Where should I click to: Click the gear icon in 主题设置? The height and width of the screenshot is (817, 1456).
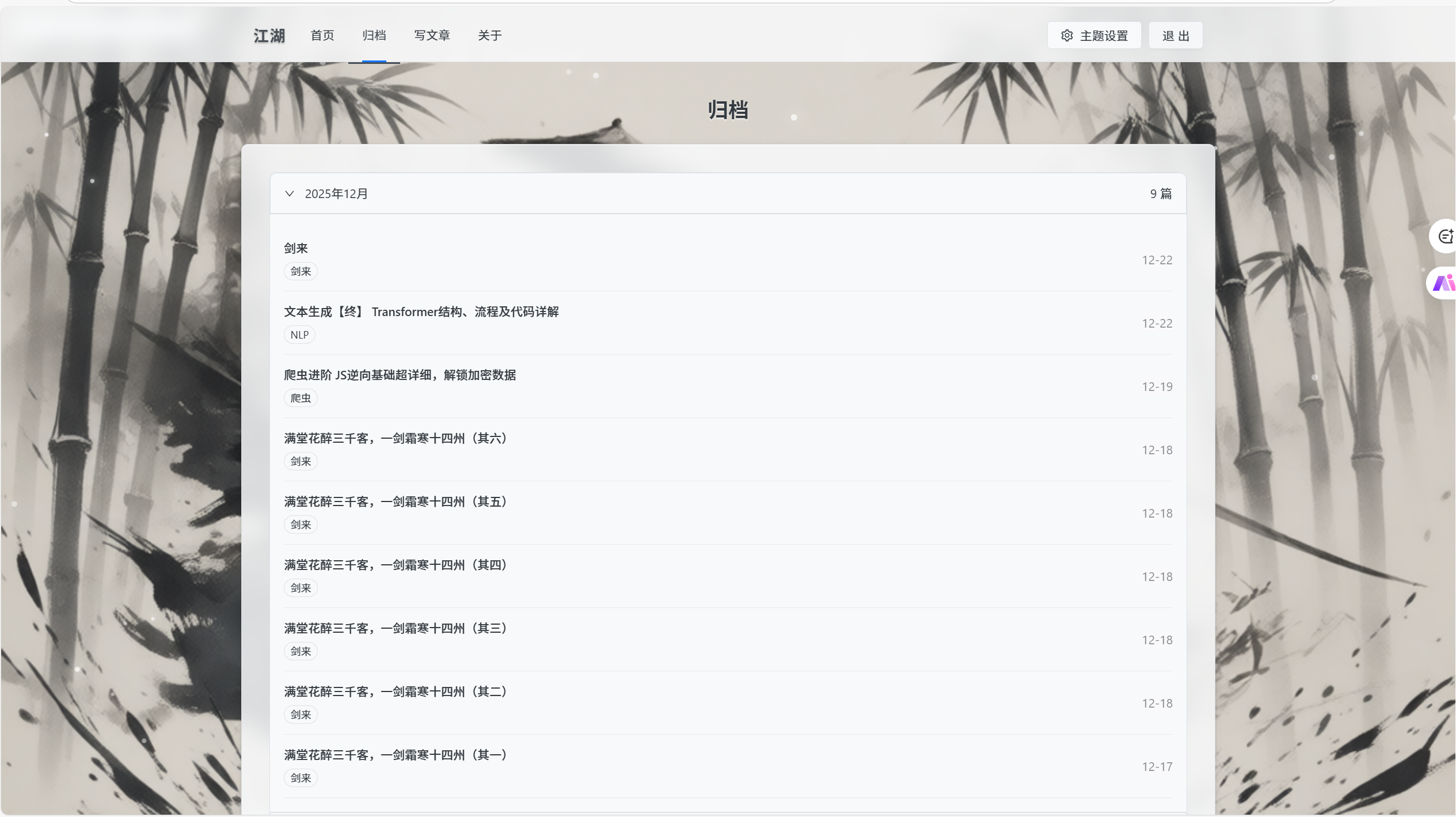click(1067, 36)
